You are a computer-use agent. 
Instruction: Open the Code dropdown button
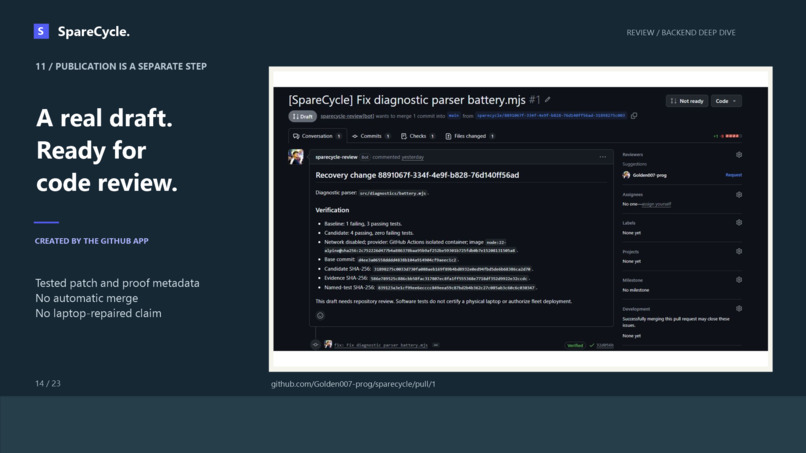tap(726, 101)
